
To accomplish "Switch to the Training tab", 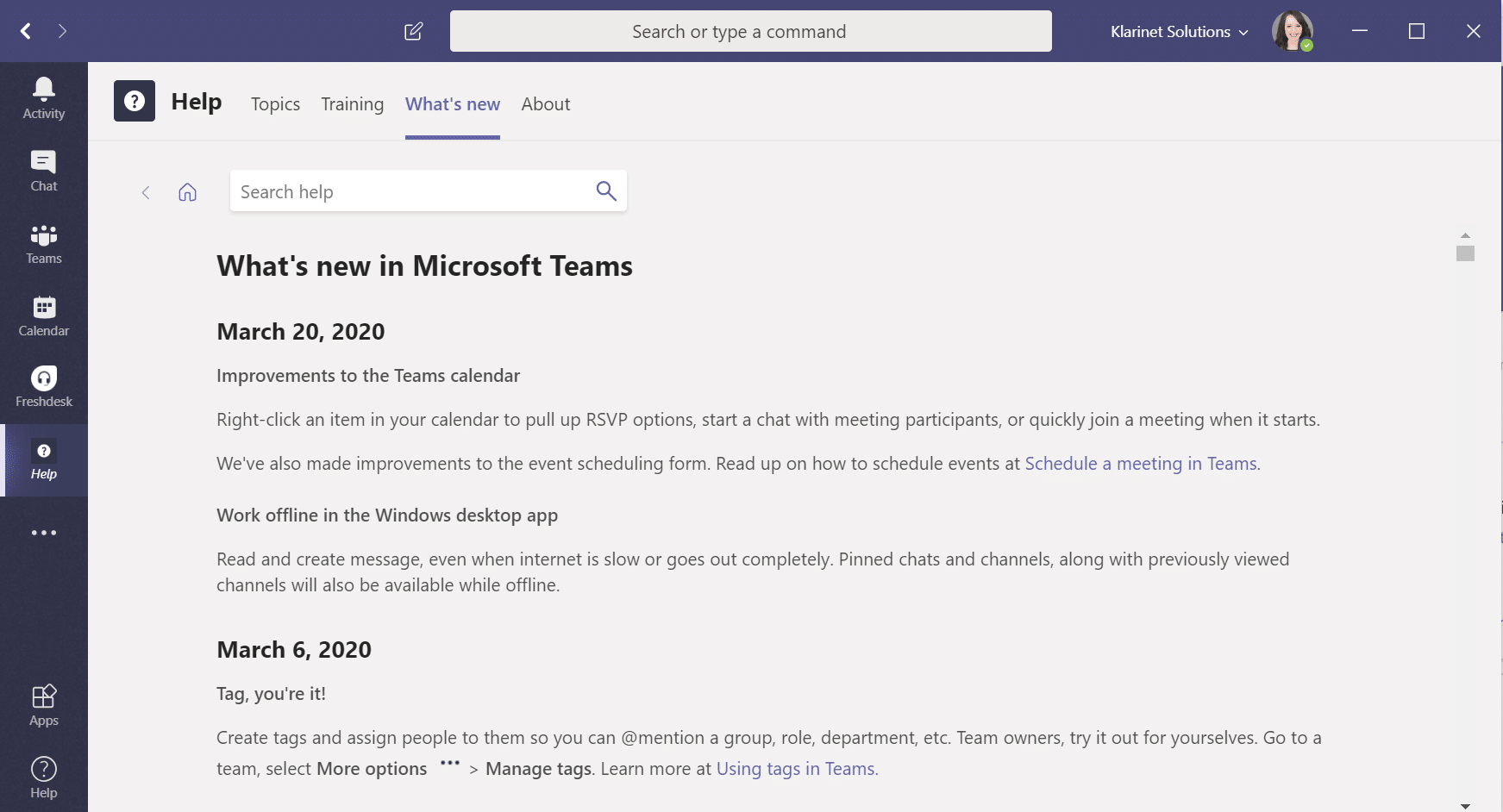I will click(x=352, y=104).
